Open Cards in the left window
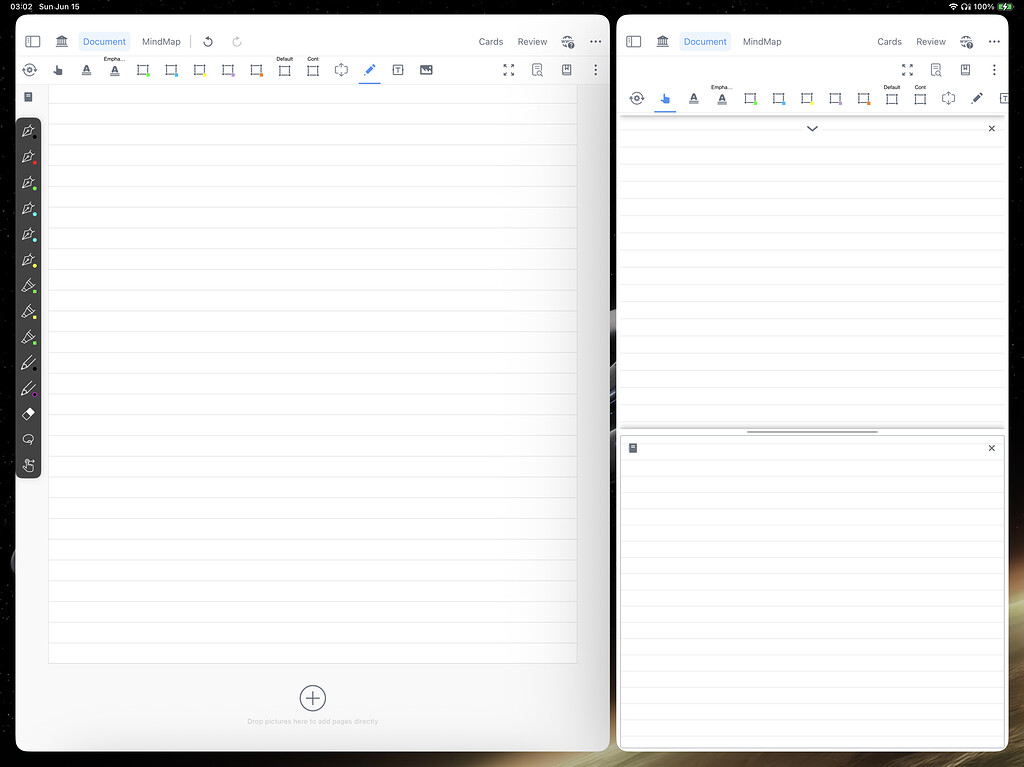This screenshot has height=767, width=1024. click(491, 42)
